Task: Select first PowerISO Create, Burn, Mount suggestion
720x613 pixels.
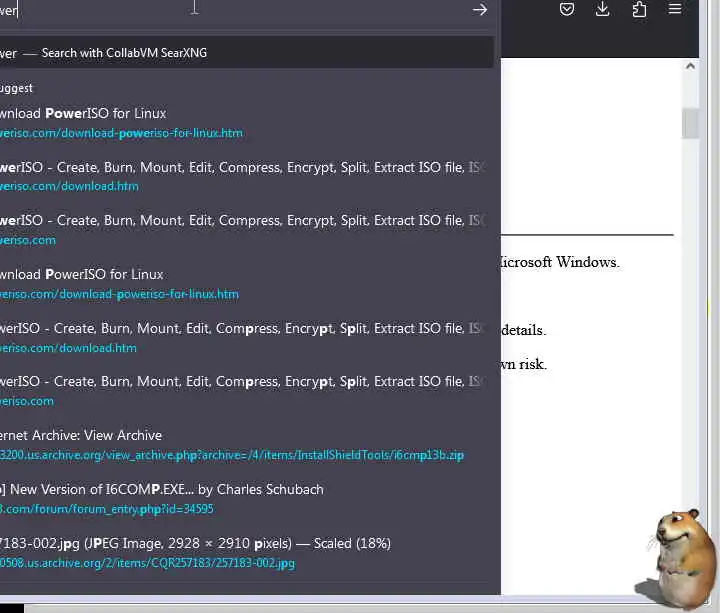Action: click(243, 168)
